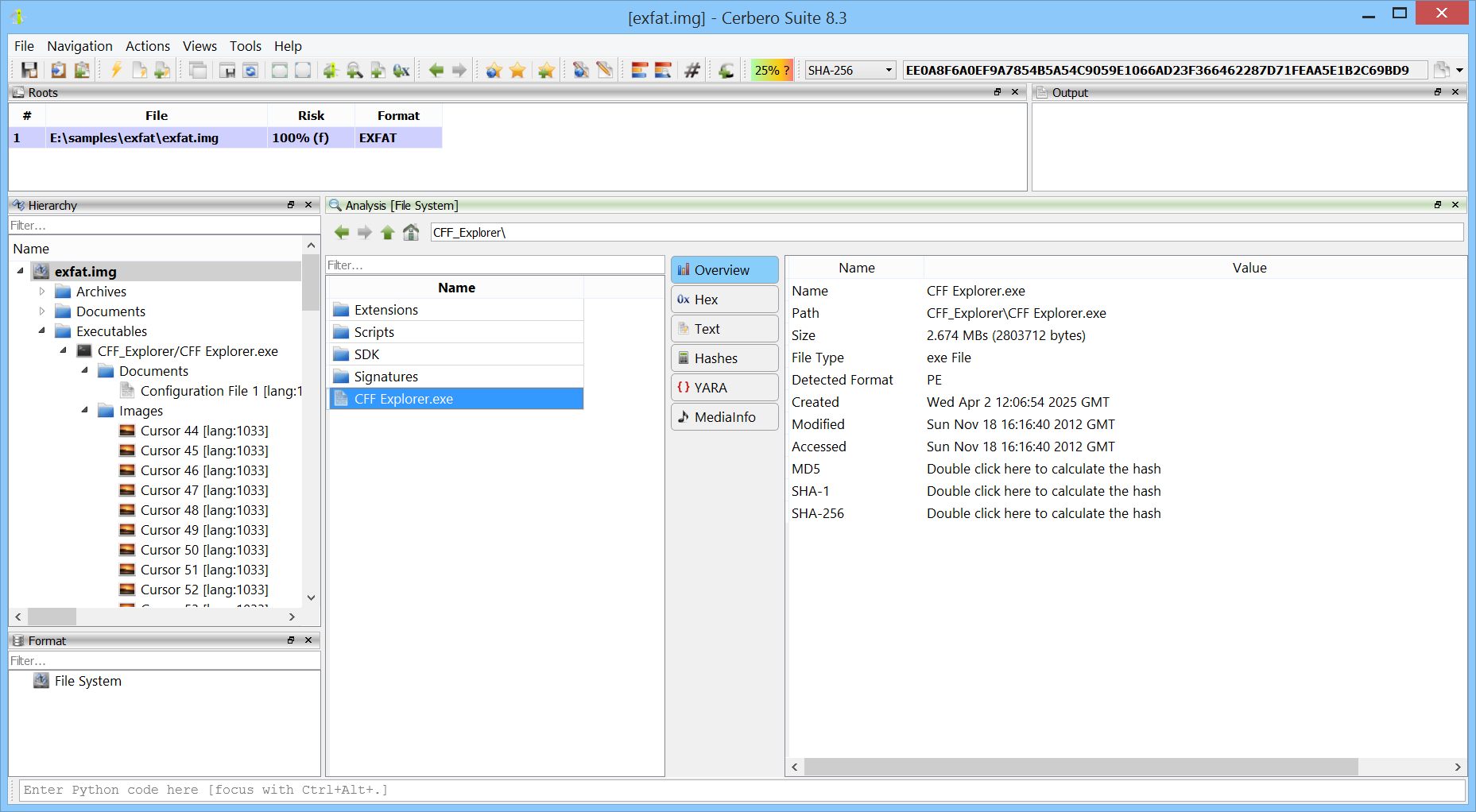The width and height of the screenshot is (1476, 812).
Task: Click the page with pencil toolbar icon
Action: [605, 70]
